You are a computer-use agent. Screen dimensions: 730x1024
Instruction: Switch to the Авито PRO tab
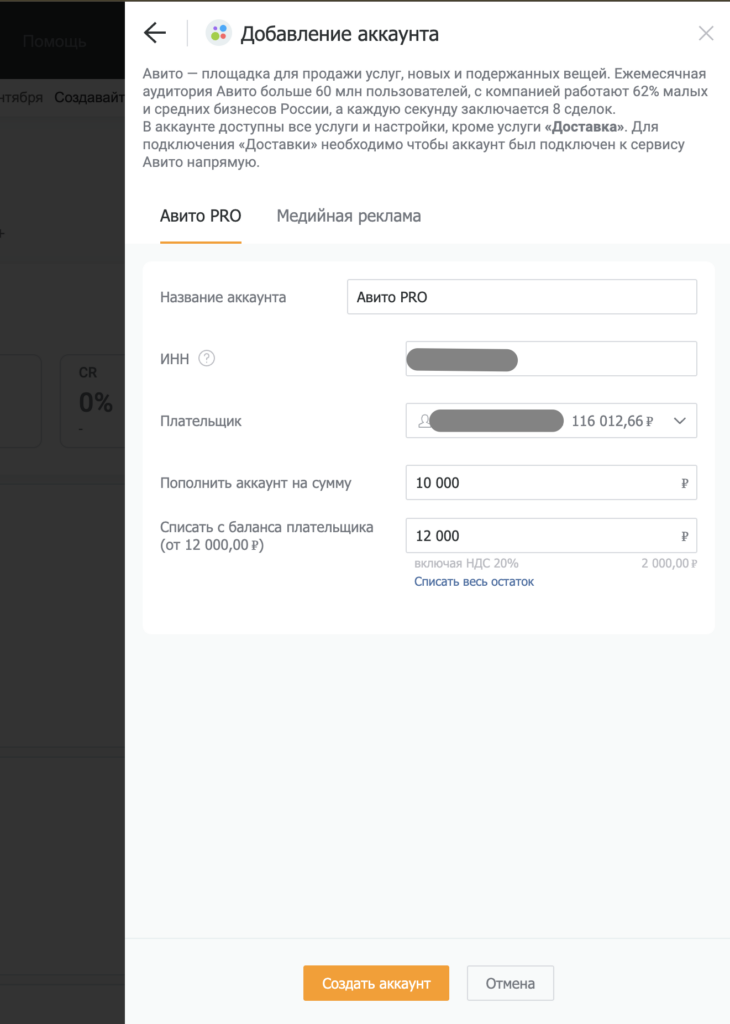(x=201, y=216)
